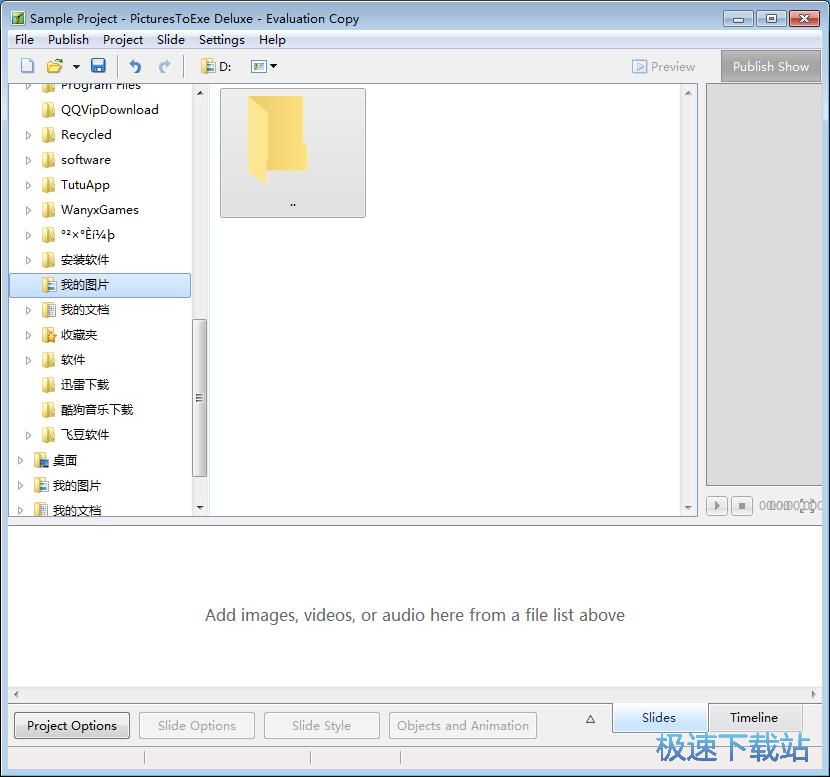This screenshot has width=830, height=777.
Task: Click the parent folder ".." thumbnail
Action: pyautogui.click(x=292, y=152)
